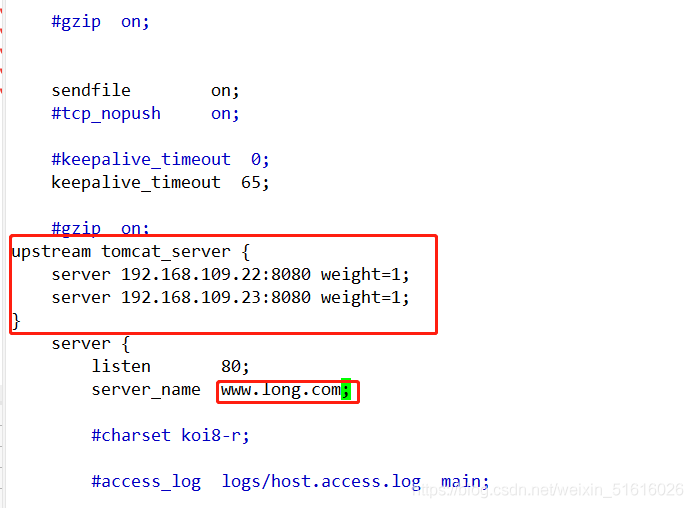693x508 pixels.
Task: Click server 192.168.109.23:8080 line
Action: click(230, 298)
